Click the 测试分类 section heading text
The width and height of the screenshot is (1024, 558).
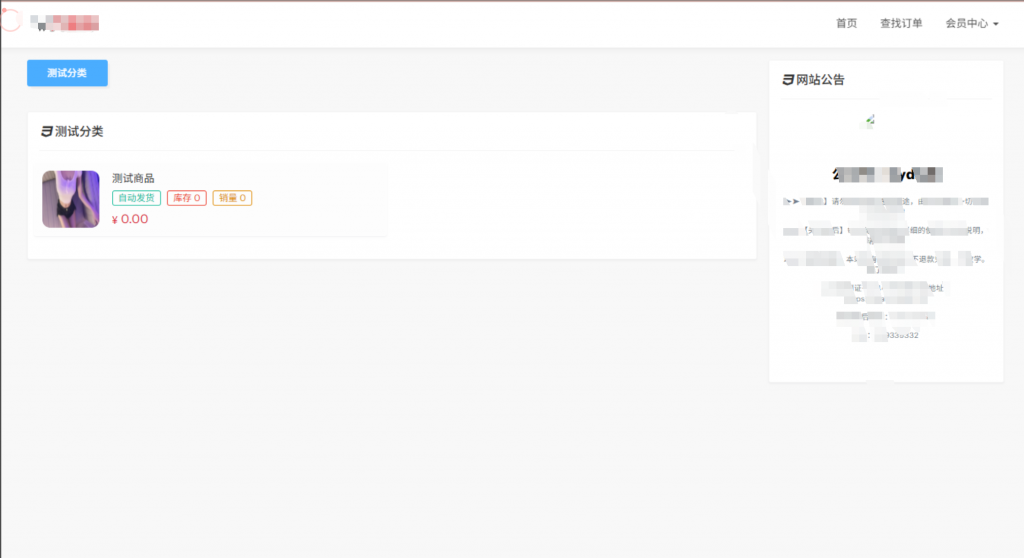[x=79, y=131]
